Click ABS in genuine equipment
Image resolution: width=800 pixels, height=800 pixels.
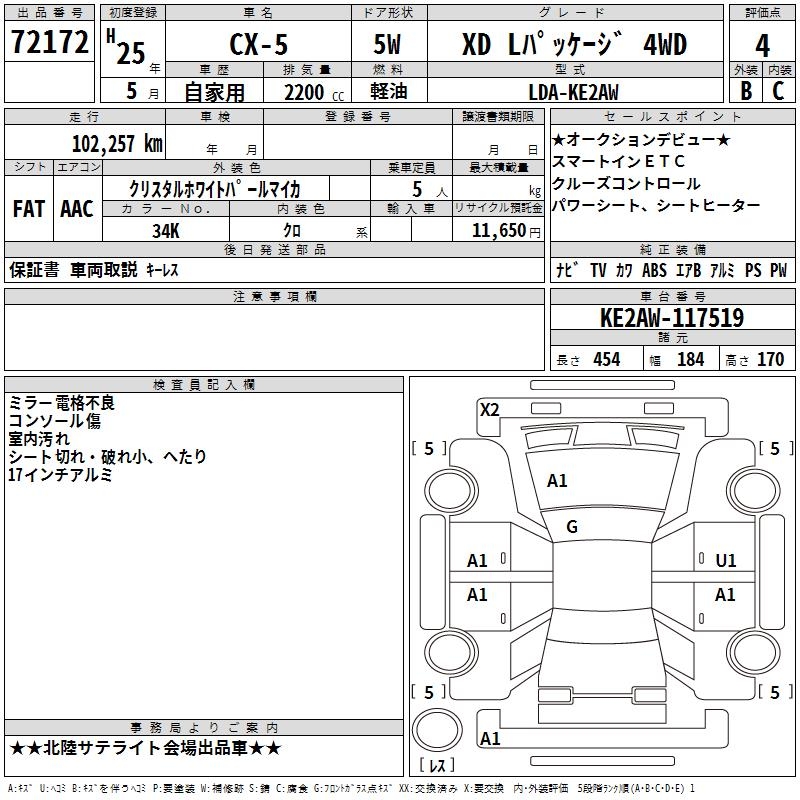654,270
